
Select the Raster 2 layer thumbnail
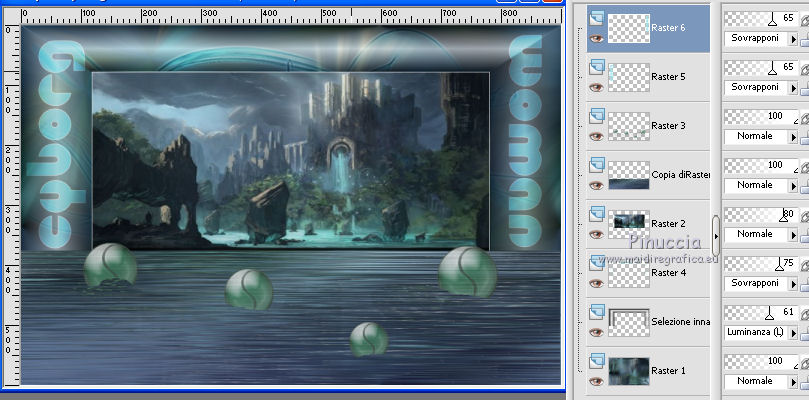(629, 225)
